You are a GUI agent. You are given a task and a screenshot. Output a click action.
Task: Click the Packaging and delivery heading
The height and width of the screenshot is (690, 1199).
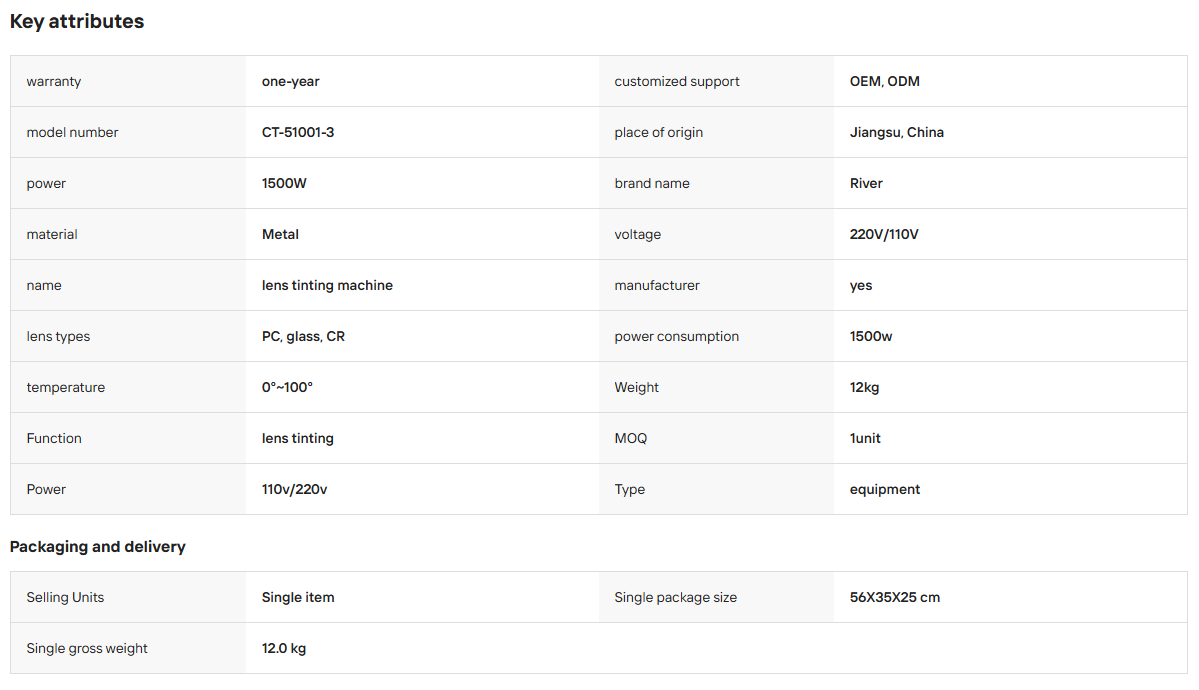coord(97,547)
